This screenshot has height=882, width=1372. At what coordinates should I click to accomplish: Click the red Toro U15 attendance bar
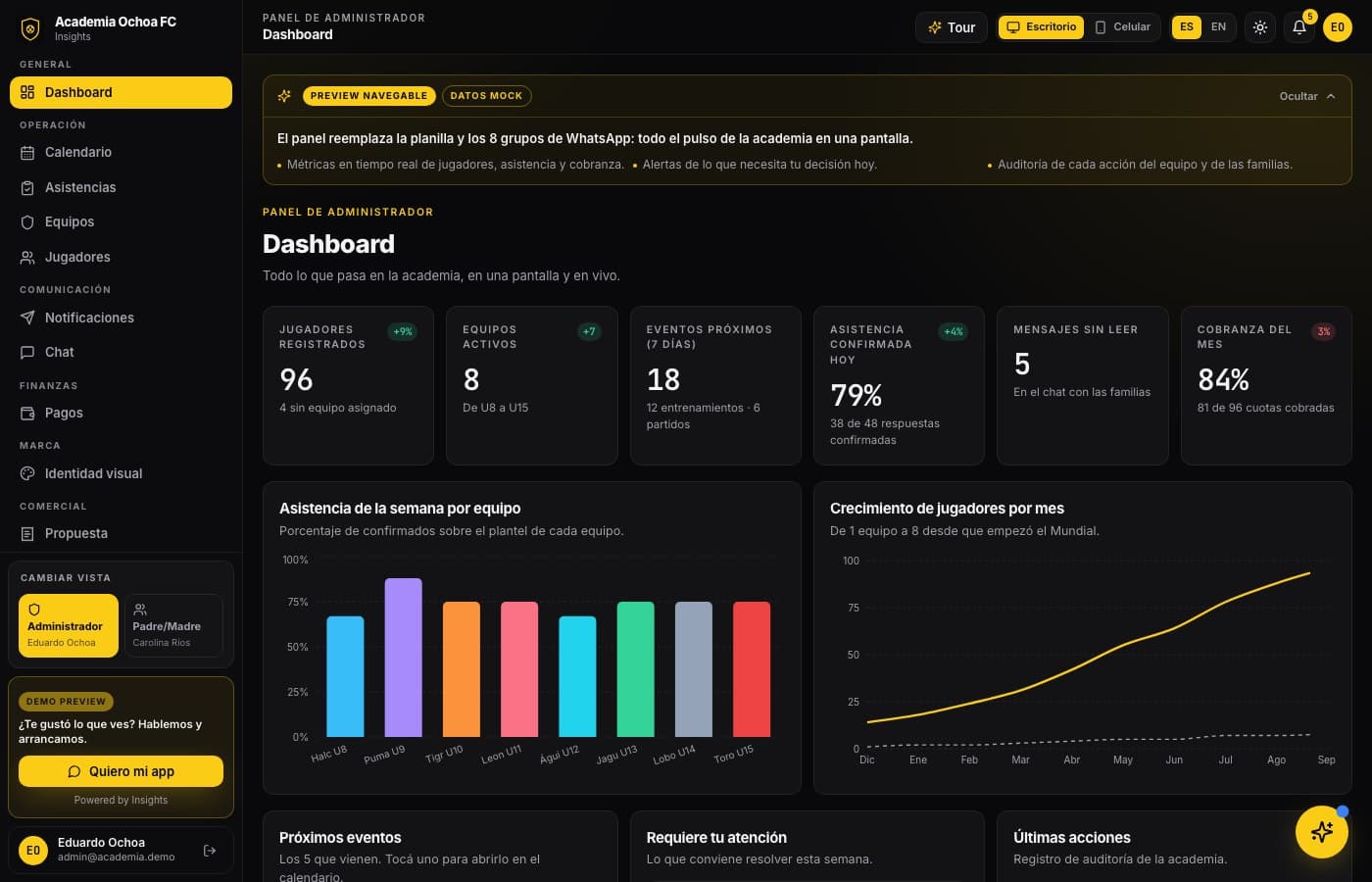pos(752,669)
